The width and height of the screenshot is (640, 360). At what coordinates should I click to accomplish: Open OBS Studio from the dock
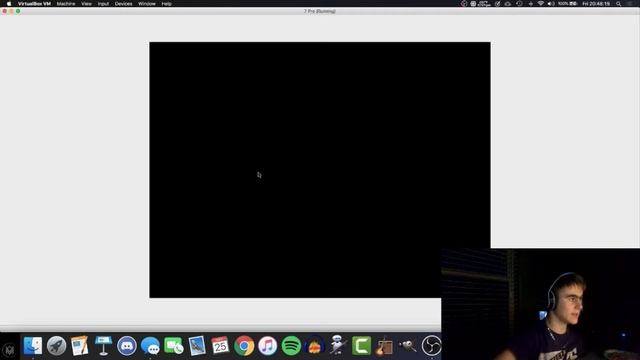pos(431,346)
